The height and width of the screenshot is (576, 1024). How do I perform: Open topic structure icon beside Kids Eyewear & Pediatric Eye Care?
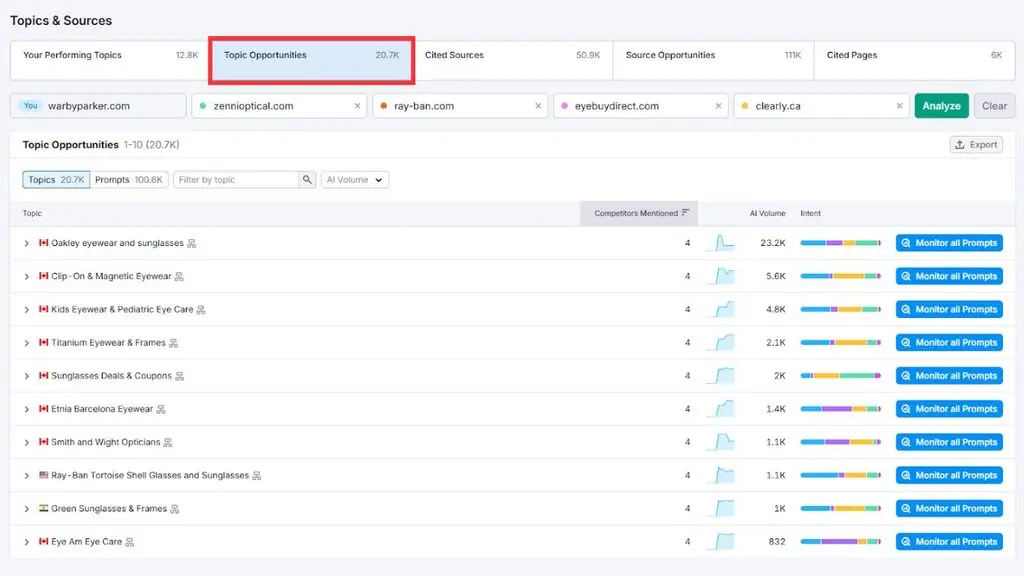201,310
